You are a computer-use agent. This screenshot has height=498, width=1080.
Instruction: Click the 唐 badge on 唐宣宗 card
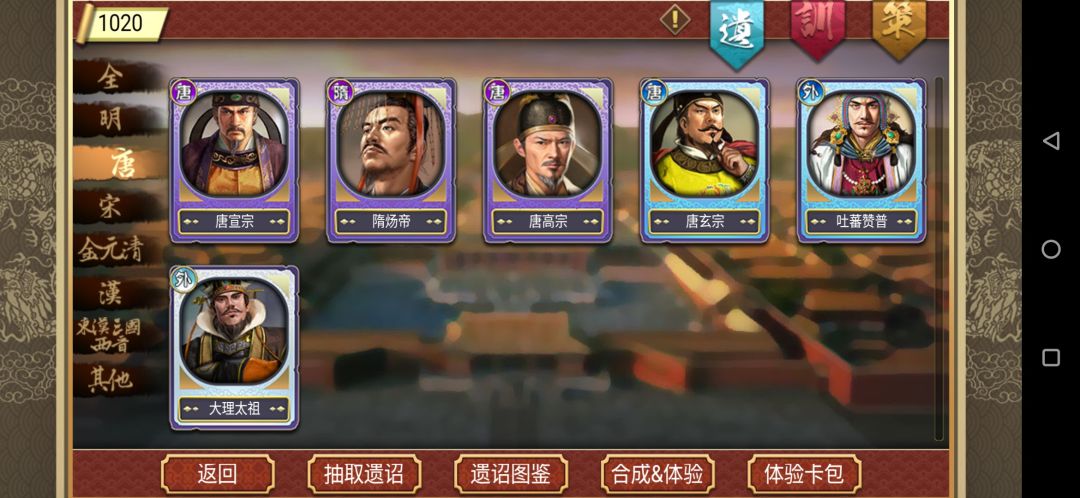pyautogui.click(x=184, y=92)
